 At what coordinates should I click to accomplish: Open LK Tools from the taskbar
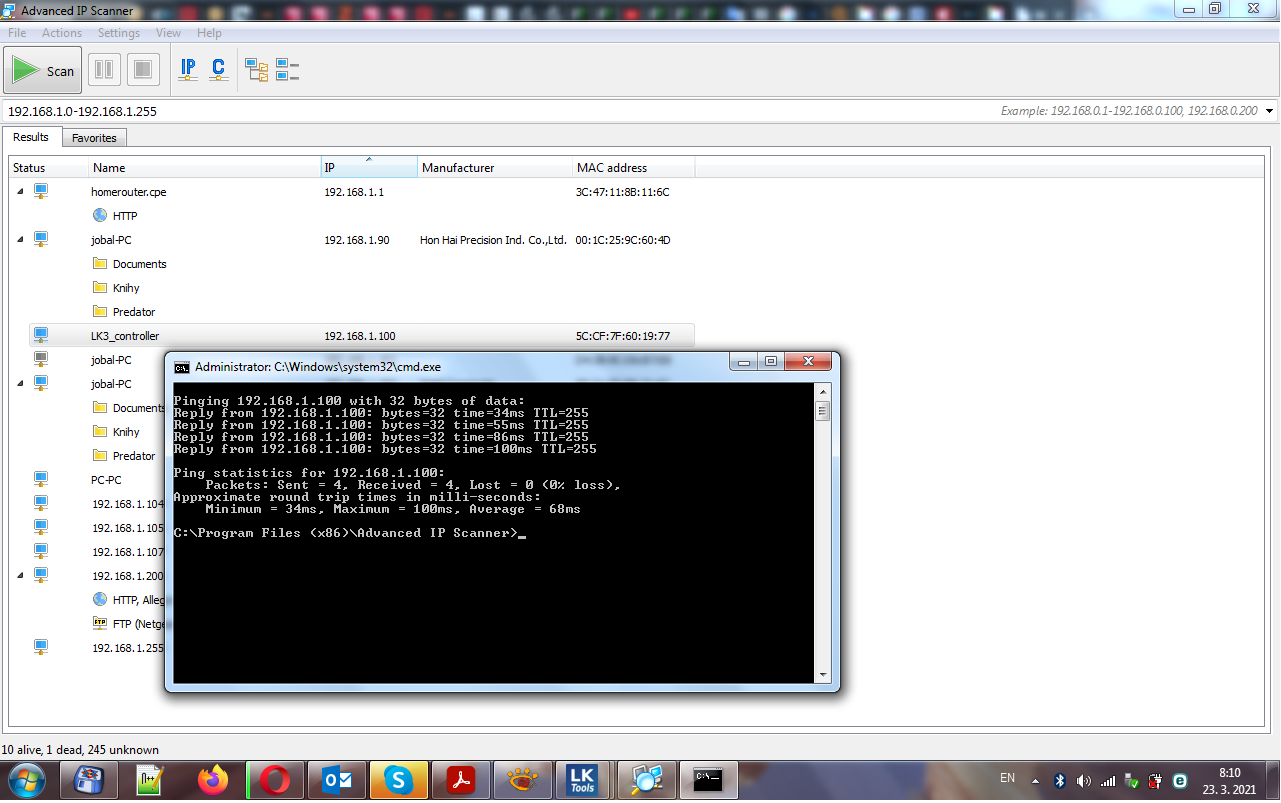582,779
